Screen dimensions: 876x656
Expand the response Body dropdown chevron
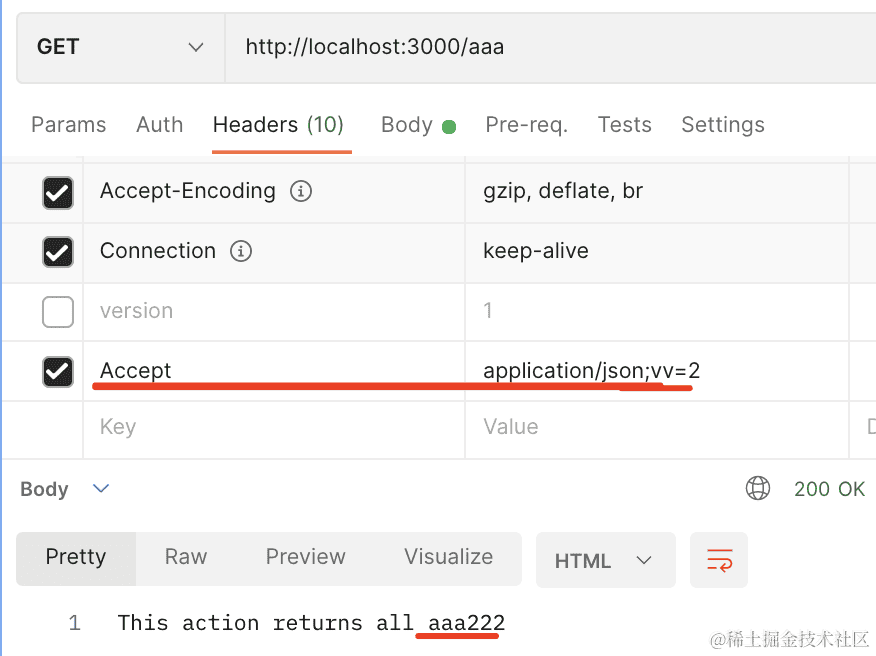tap(100, 488)
